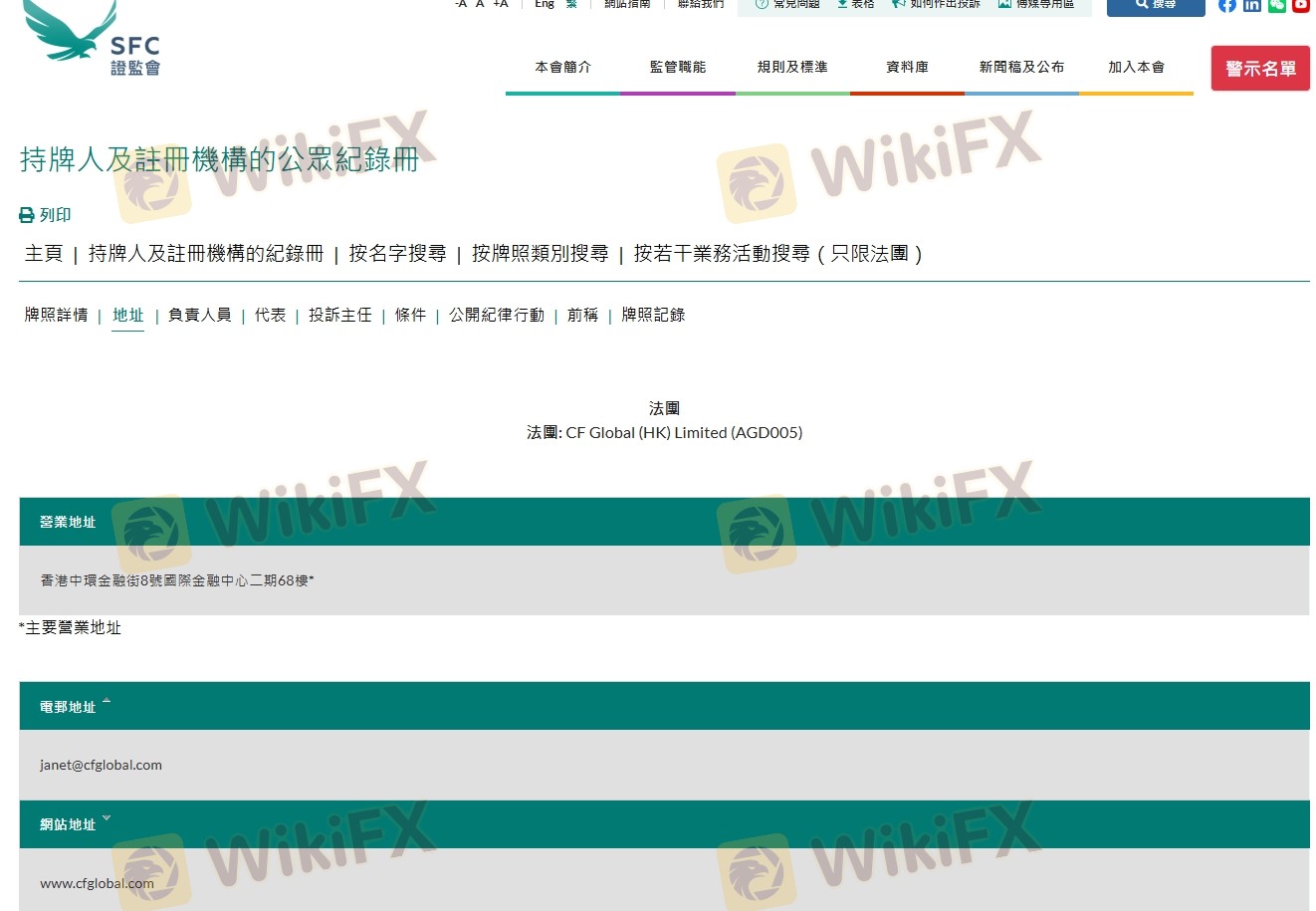Switch to the 公開紀律行動 tab
The image size is (1316, 911).
(x=497, y=315)
